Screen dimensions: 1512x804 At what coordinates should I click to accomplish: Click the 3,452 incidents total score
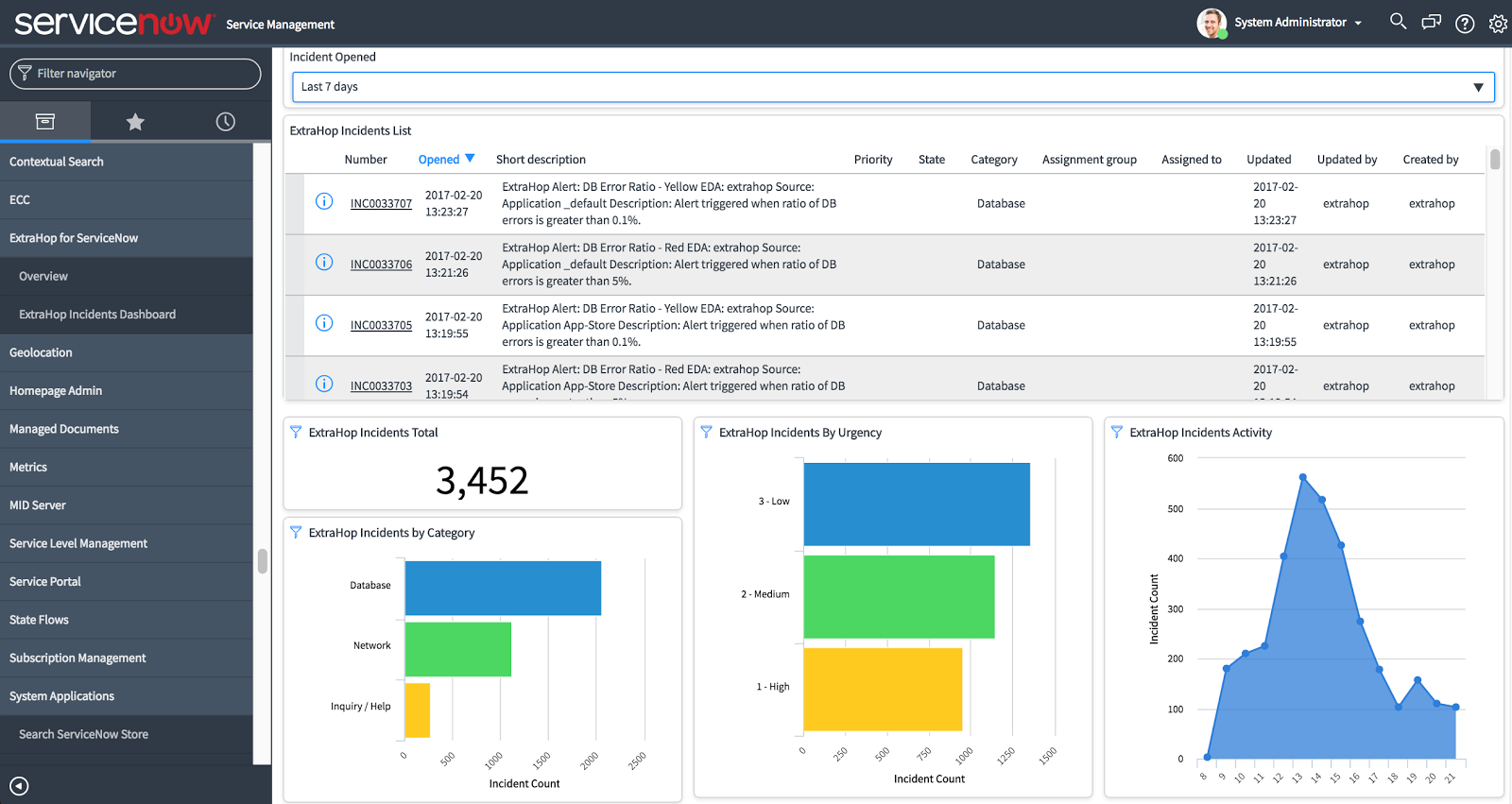point(482,481)
